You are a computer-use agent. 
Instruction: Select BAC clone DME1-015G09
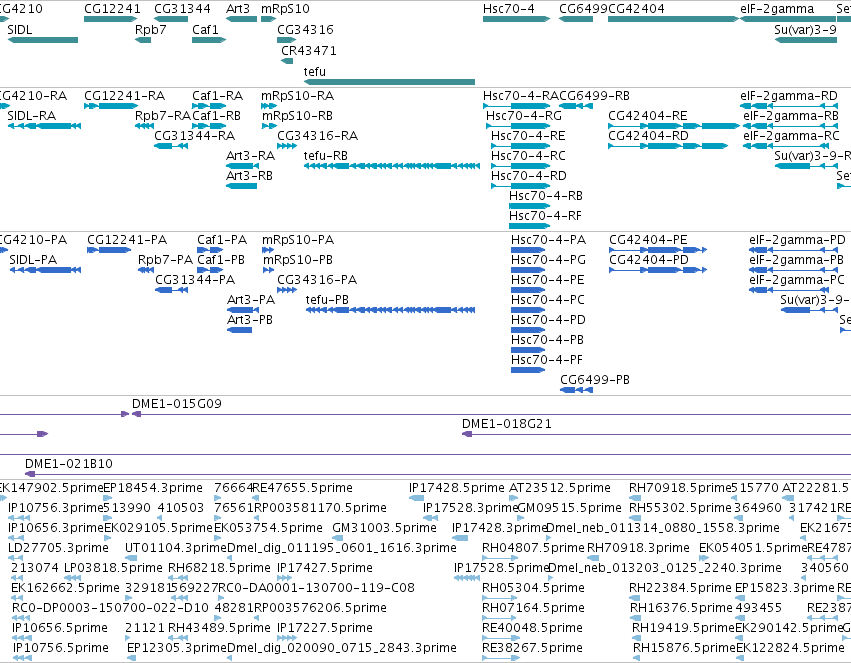pos(491,414)
